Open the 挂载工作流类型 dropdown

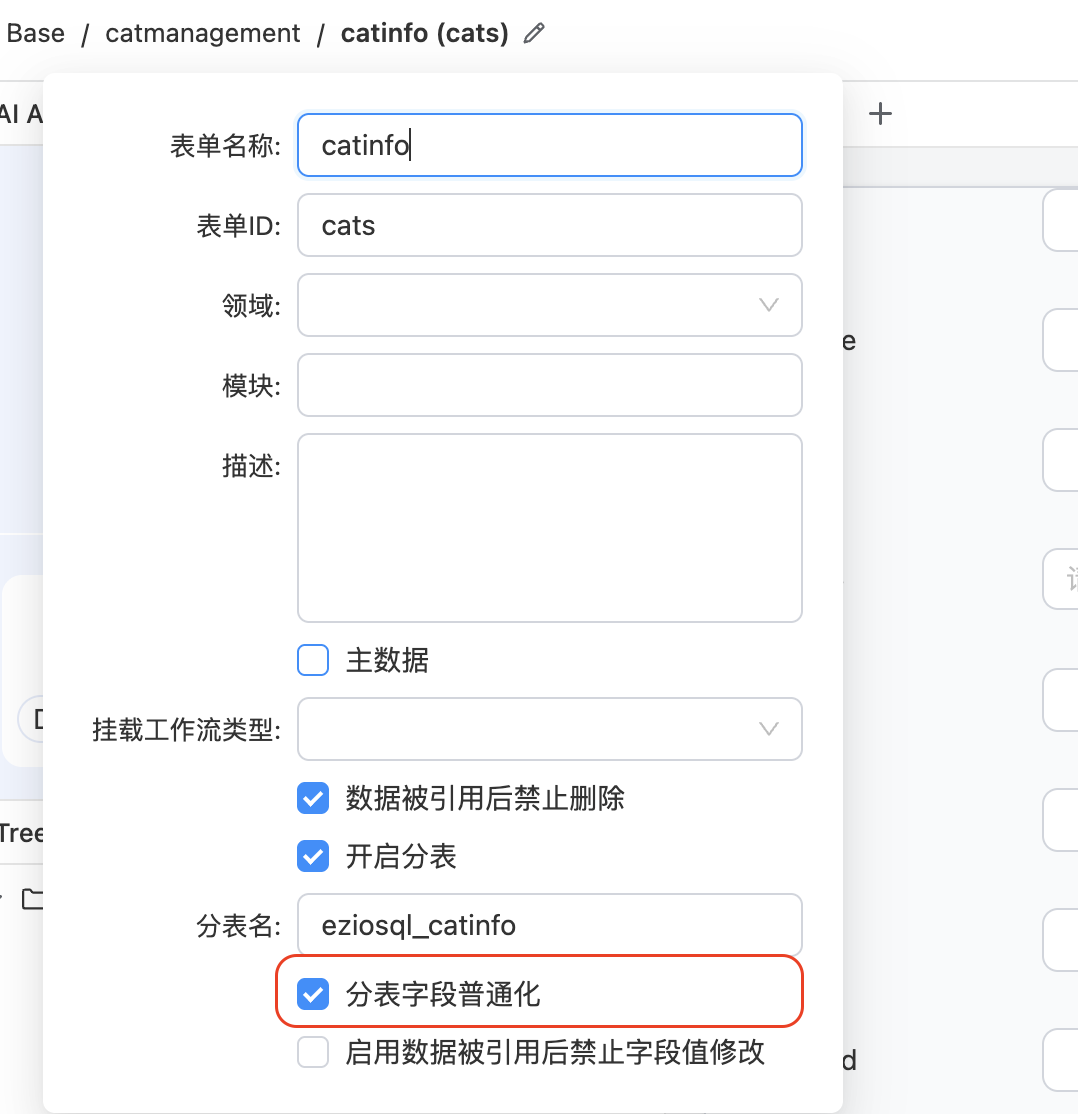tap(549, 729)
